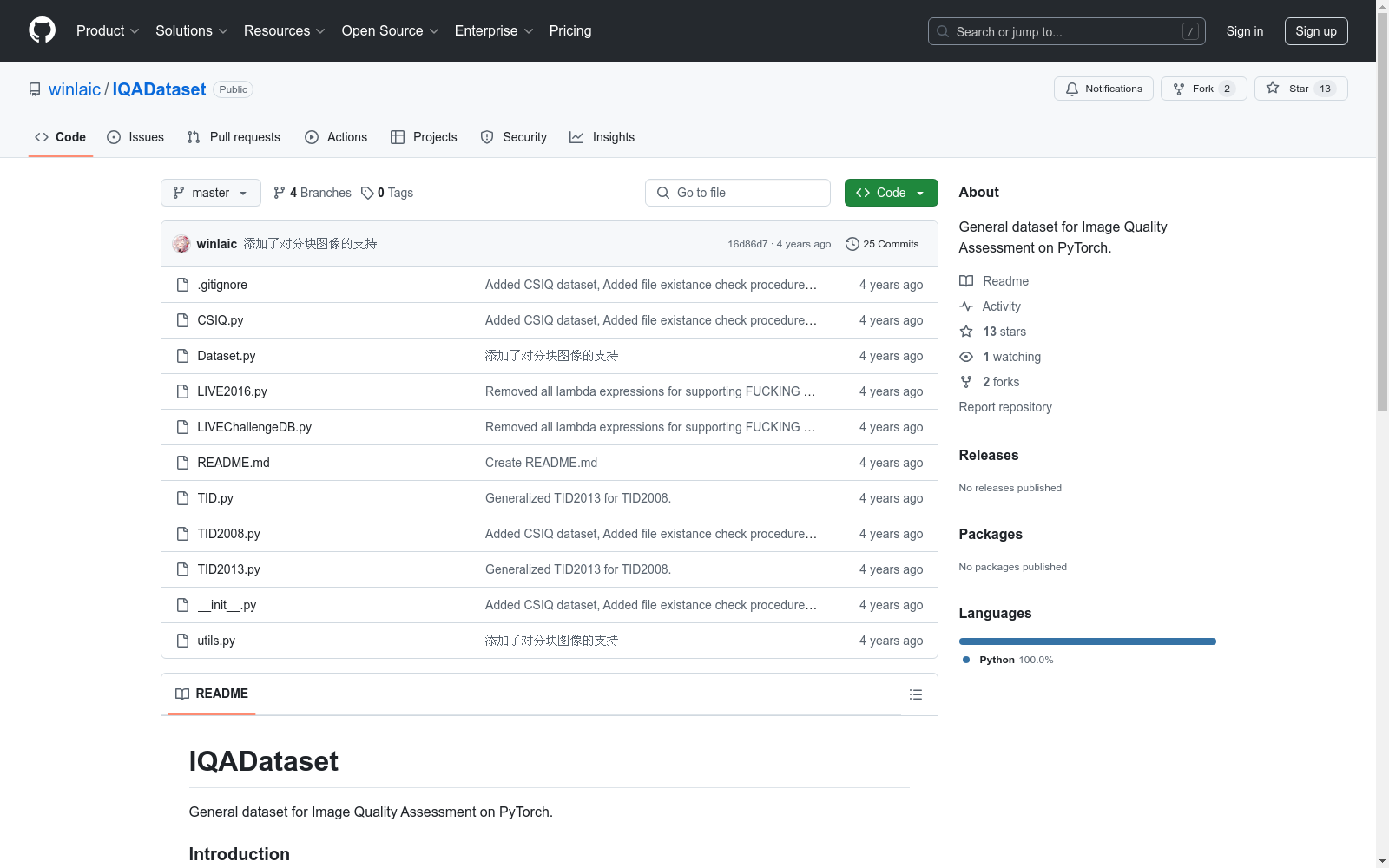Click the file icon beside LIVE2016.py
This screenshot has height=868, width=1389.
pyautogui.click(x=182, y=391)
